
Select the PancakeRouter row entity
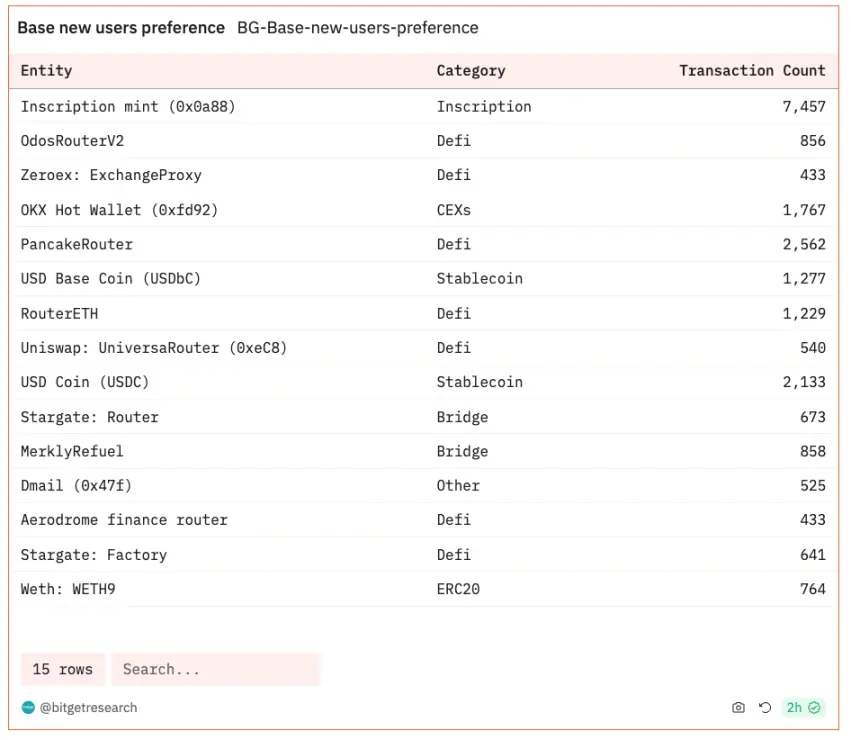(x=77, y=244)
